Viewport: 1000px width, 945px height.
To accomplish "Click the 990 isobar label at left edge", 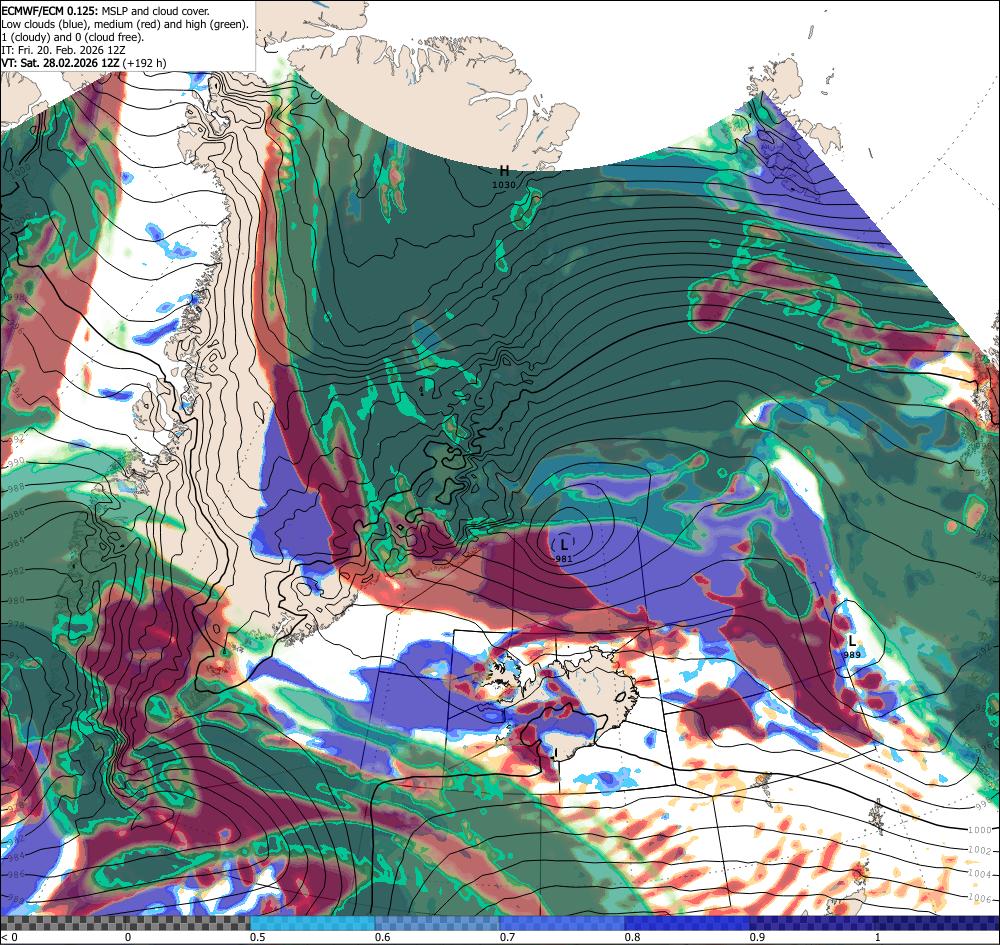I will [15, 461].
